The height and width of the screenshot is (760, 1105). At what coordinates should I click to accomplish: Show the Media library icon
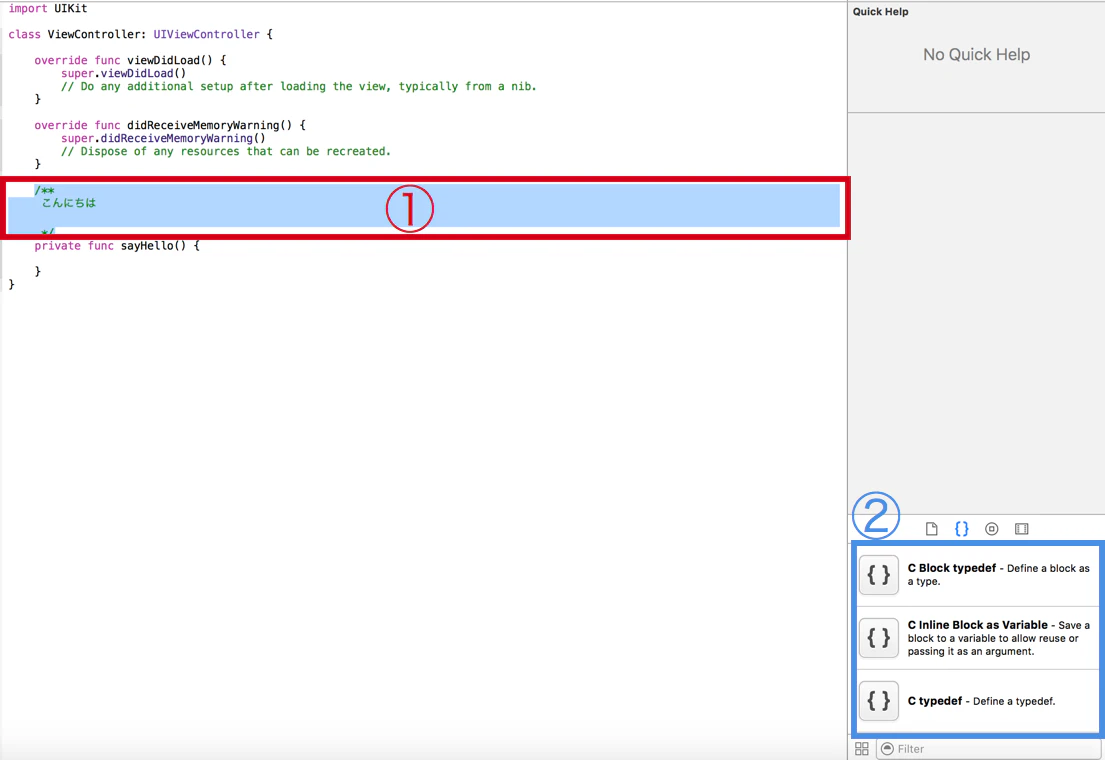1021,529
